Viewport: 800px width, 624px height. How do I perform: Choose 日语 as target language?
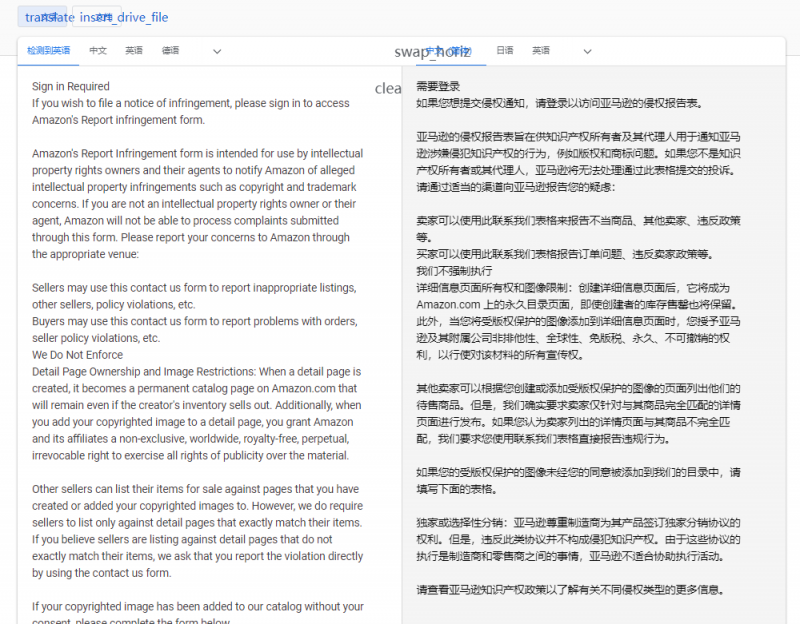tap(505, 51)
